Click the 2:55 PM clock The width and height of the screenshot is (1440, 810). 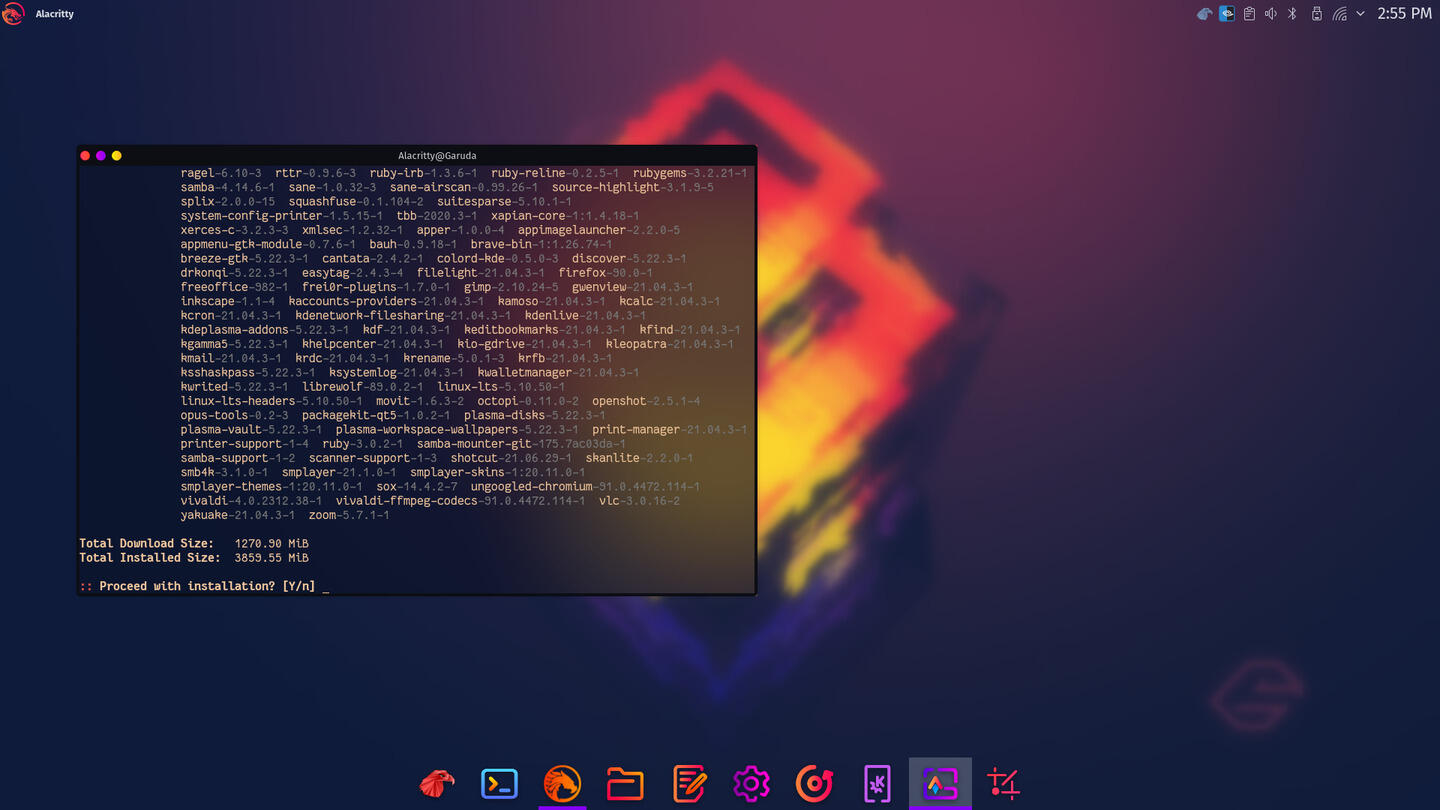pos(1404,14)
